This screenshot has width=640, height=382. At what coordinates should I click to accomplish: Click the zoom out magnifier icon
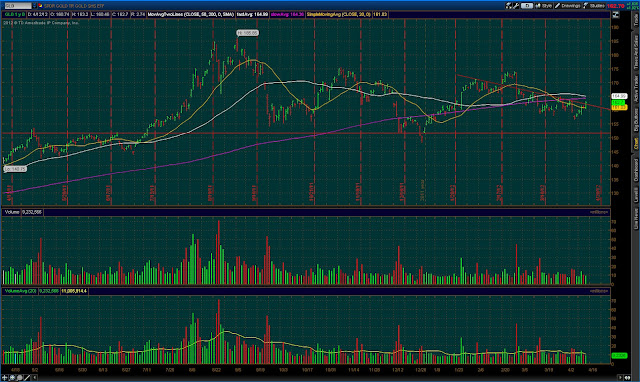(x=20, y=378)
